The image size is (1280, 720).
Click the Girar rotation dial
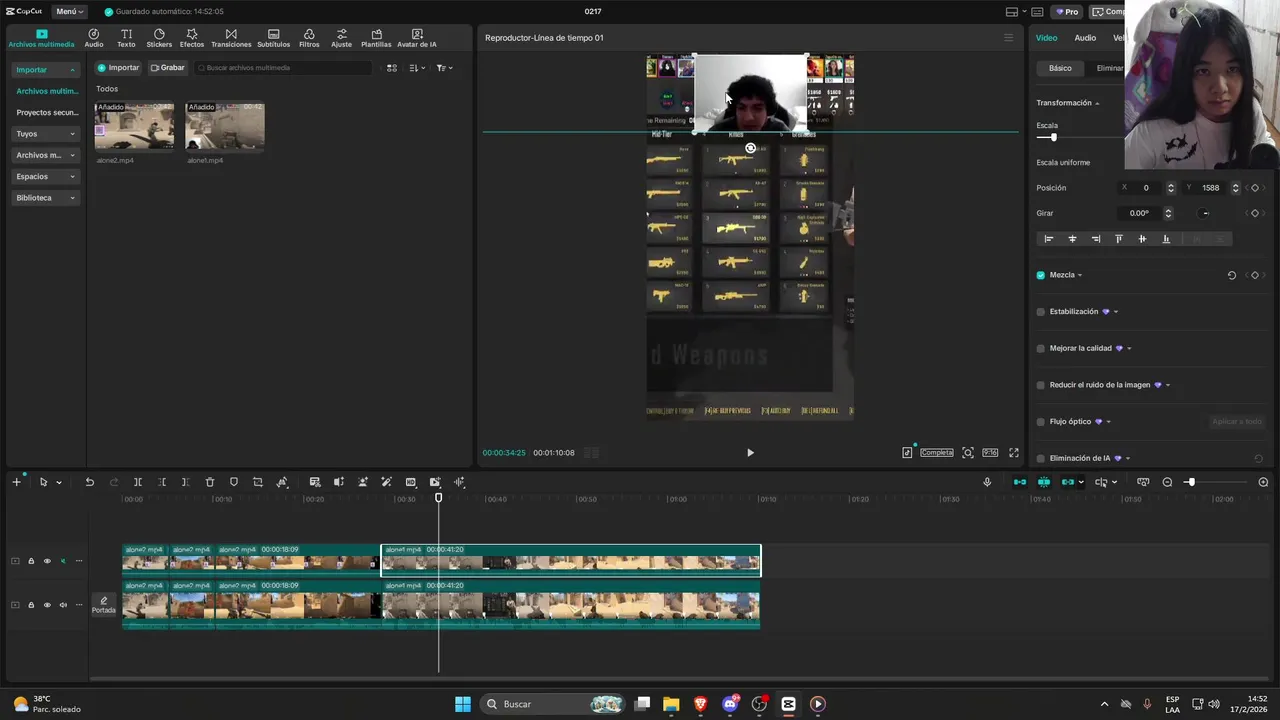point(1205,213)
